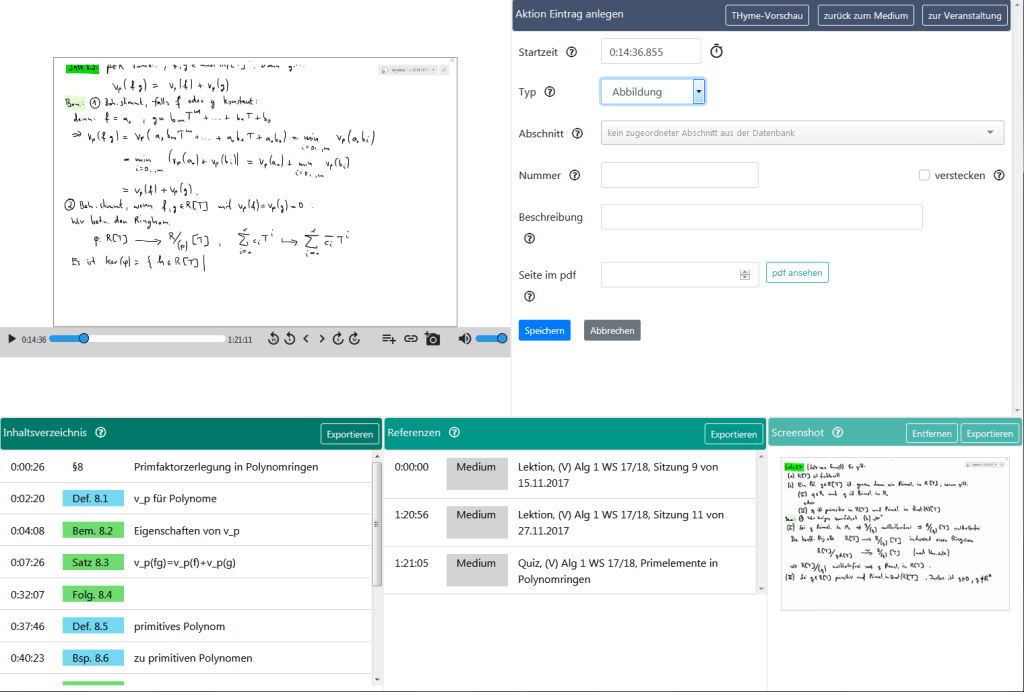Mute the video with the speaker icon
1024x692 pixels.
(x=465, y=339)
